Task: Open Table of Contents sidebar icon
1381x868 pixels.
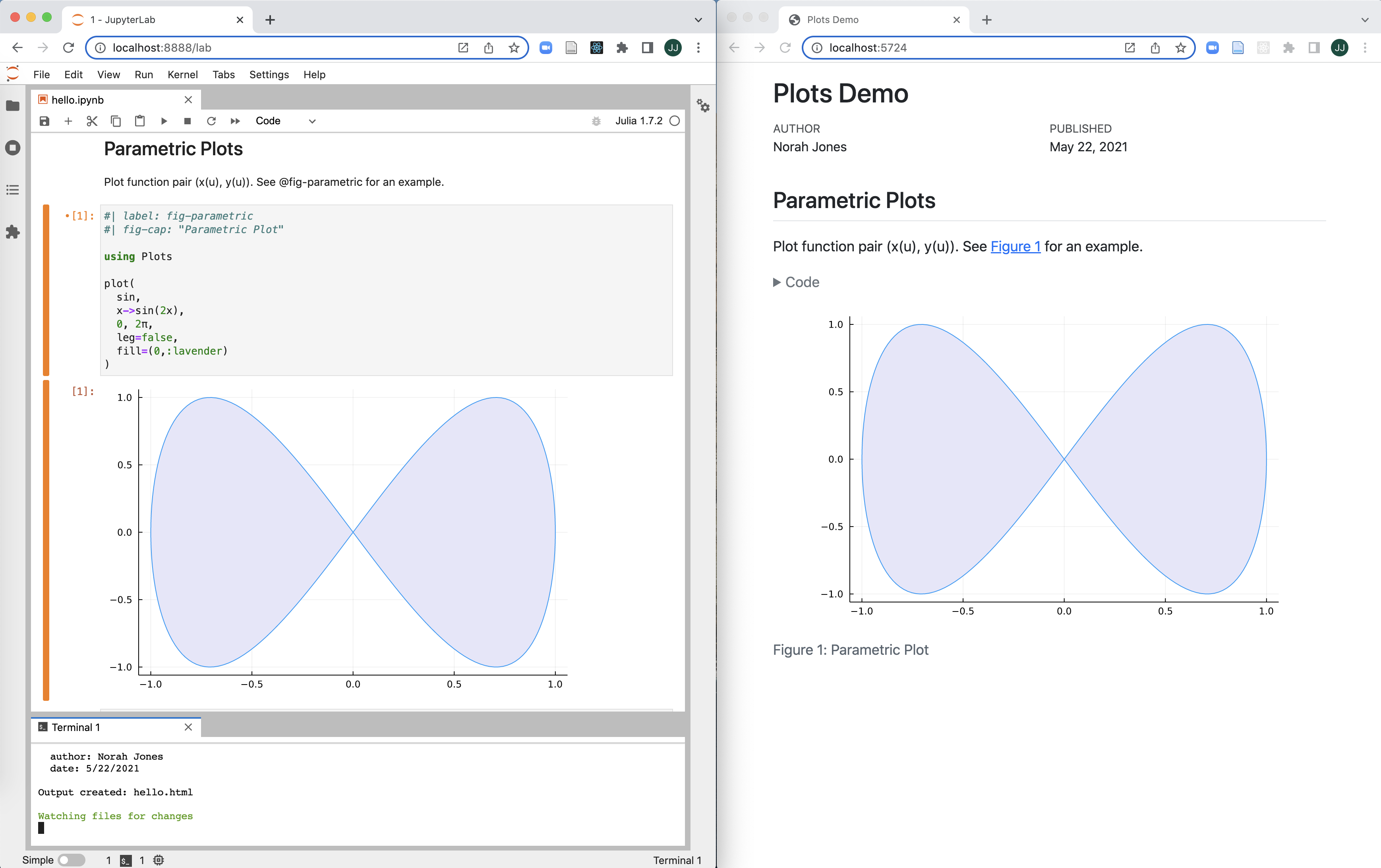Action: click(13, 190)
